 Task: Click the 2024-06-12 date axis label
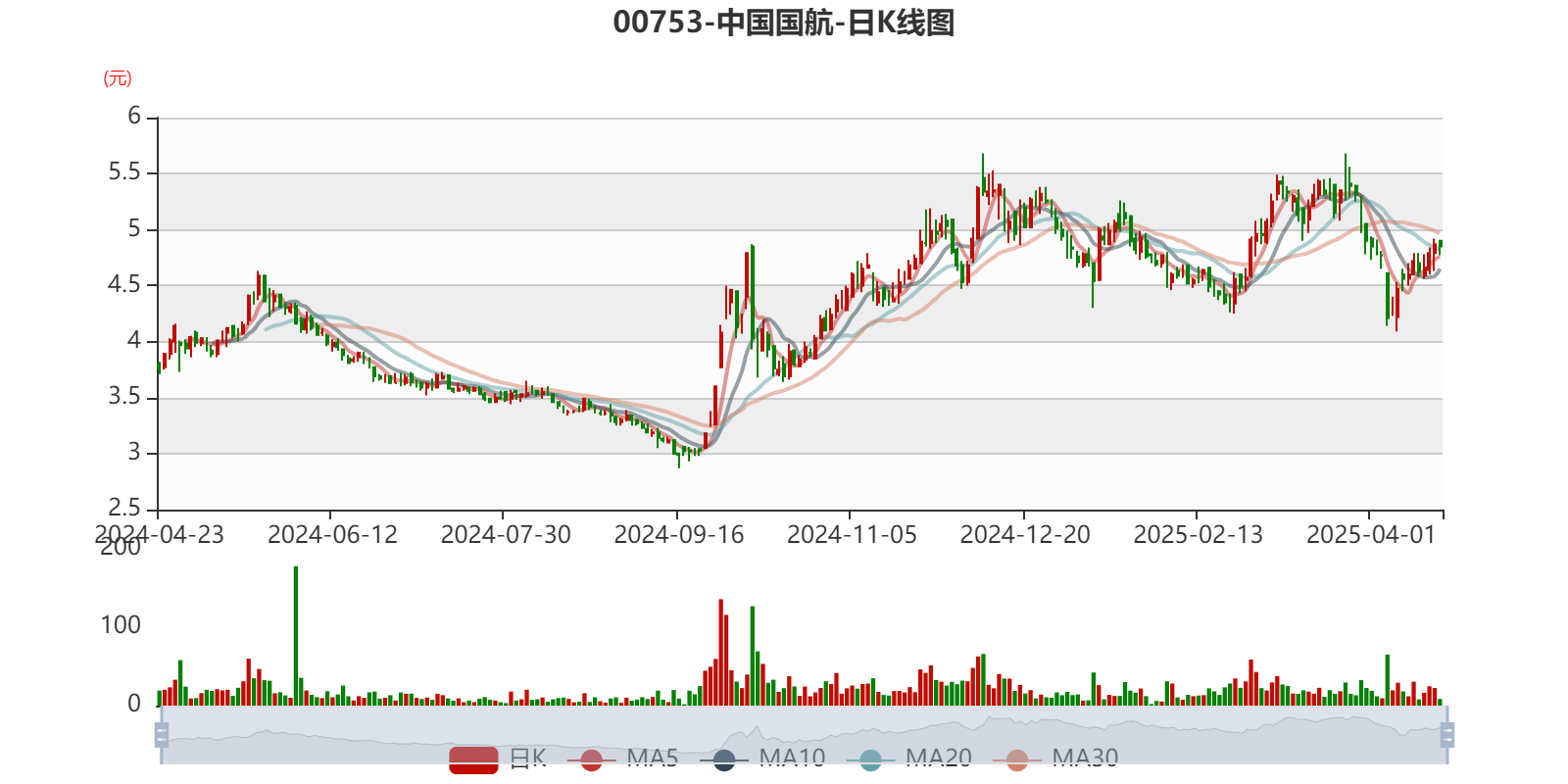[332, 534]
